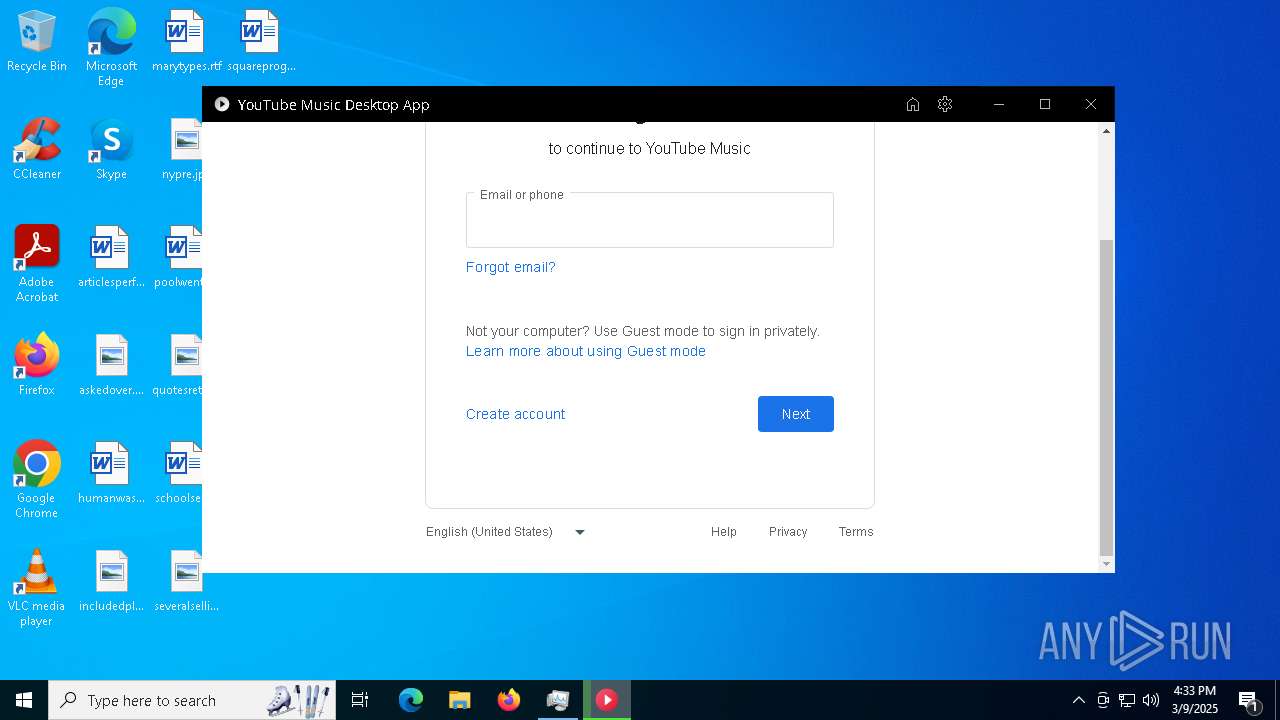
Task: Click the YouTube Music taskbar button
Action: pos(607,700)
